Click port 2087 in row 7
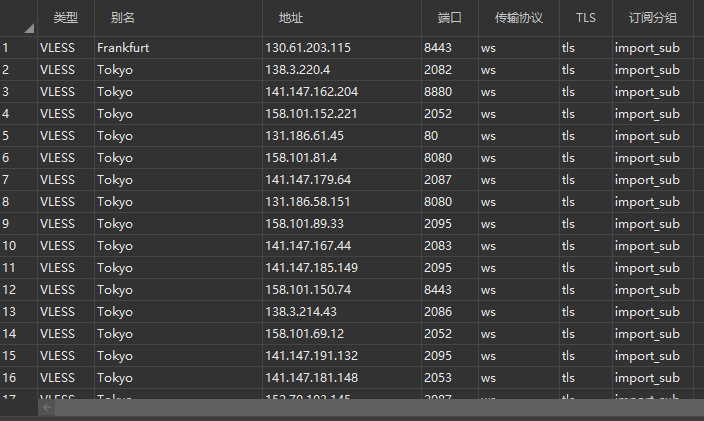 coord(438,180)
